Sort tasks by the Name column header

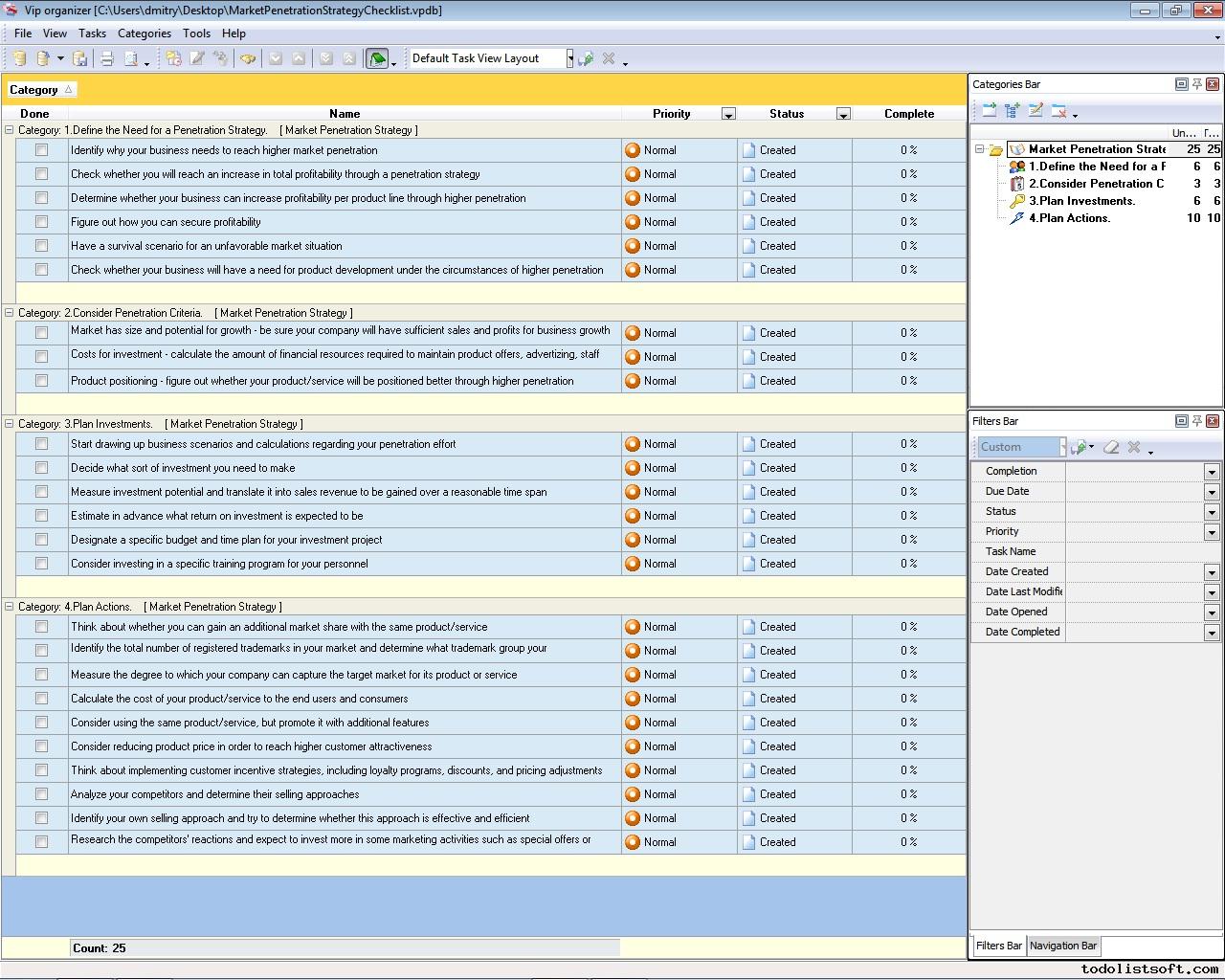pos(345,114)
